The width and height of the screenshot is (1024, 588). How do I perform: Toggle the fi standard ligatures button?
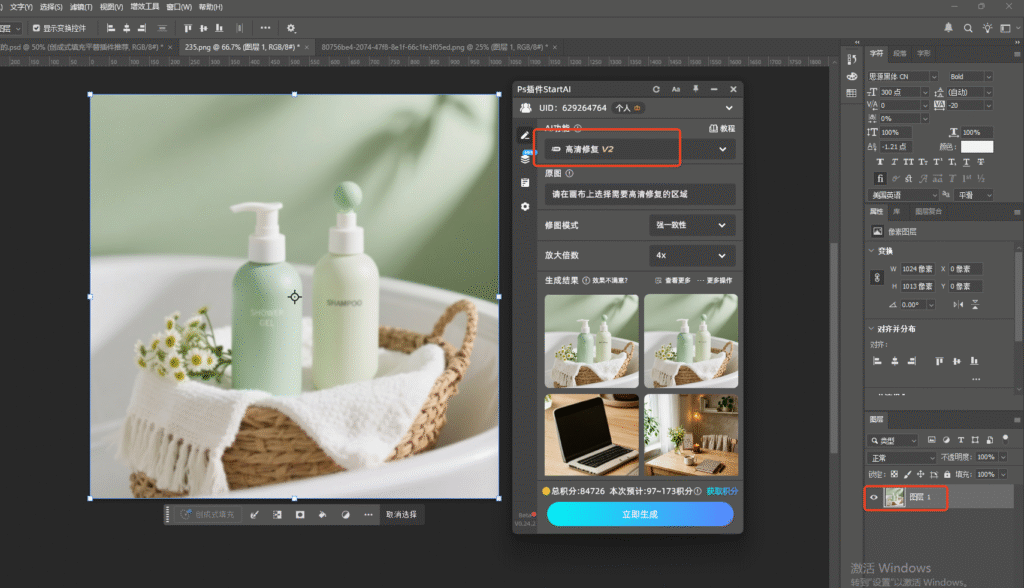point(880,178)
